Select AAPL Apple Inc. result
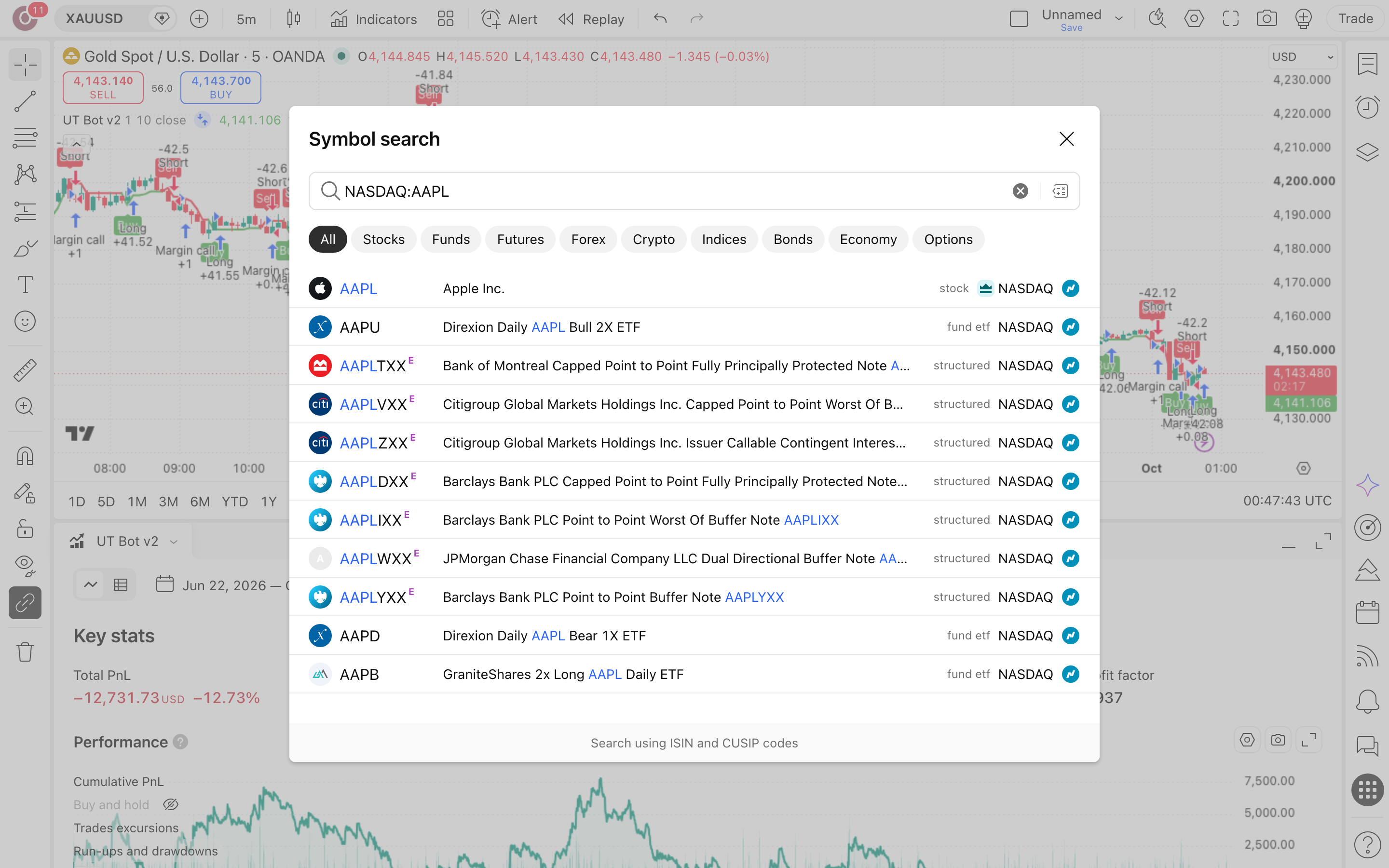 [x=694, y=288]
